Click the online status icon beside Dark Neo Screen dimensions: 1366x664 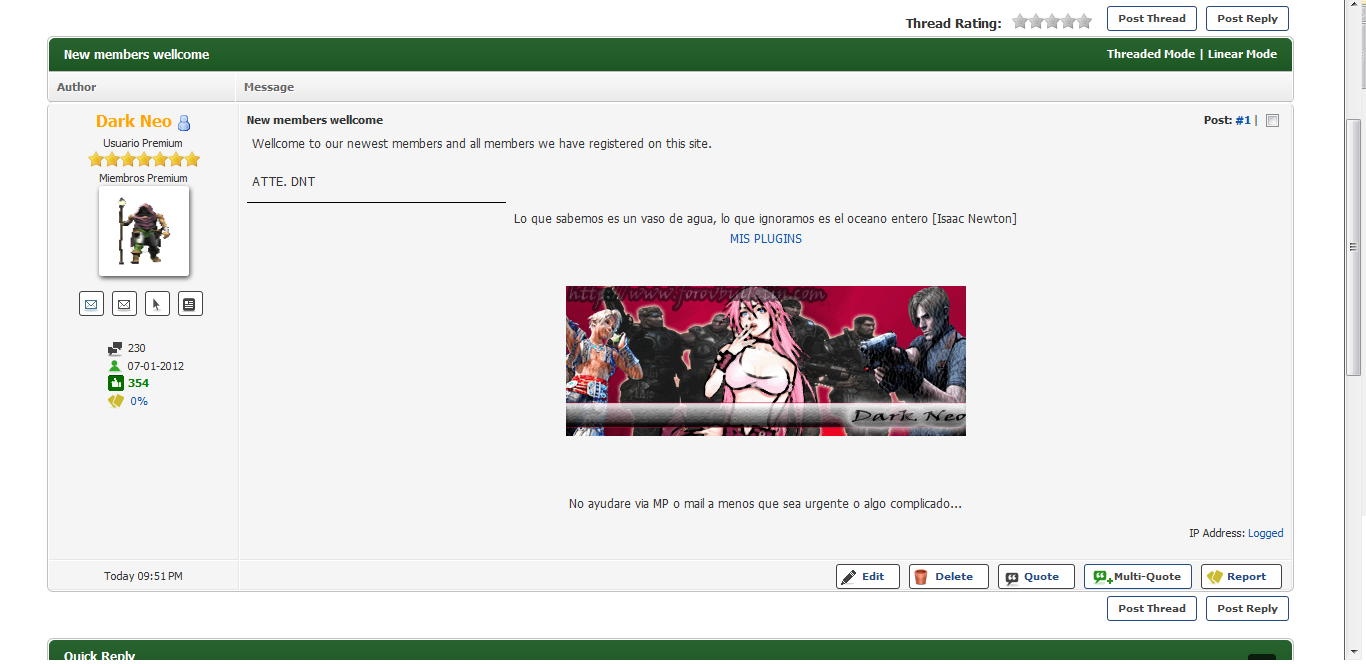[184, 123]
